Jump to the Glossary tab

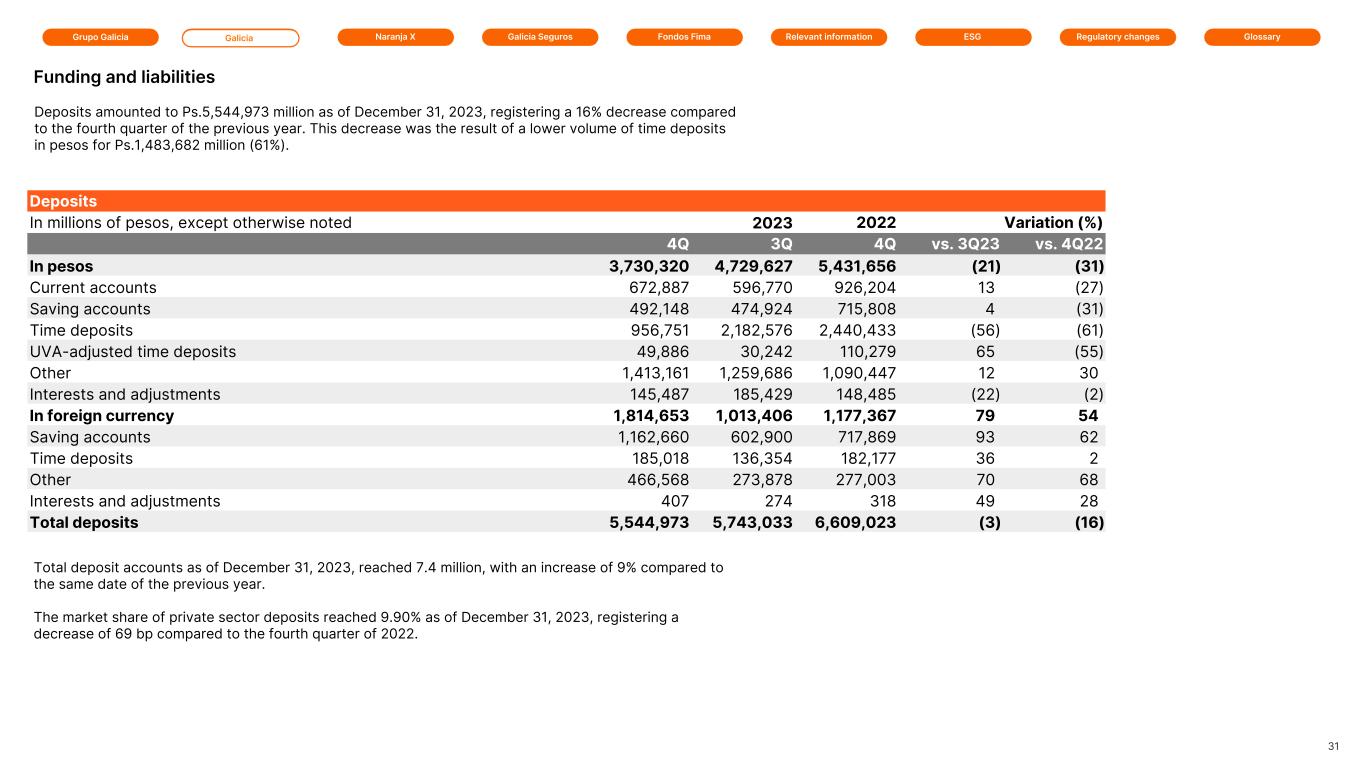(1262, 37)
